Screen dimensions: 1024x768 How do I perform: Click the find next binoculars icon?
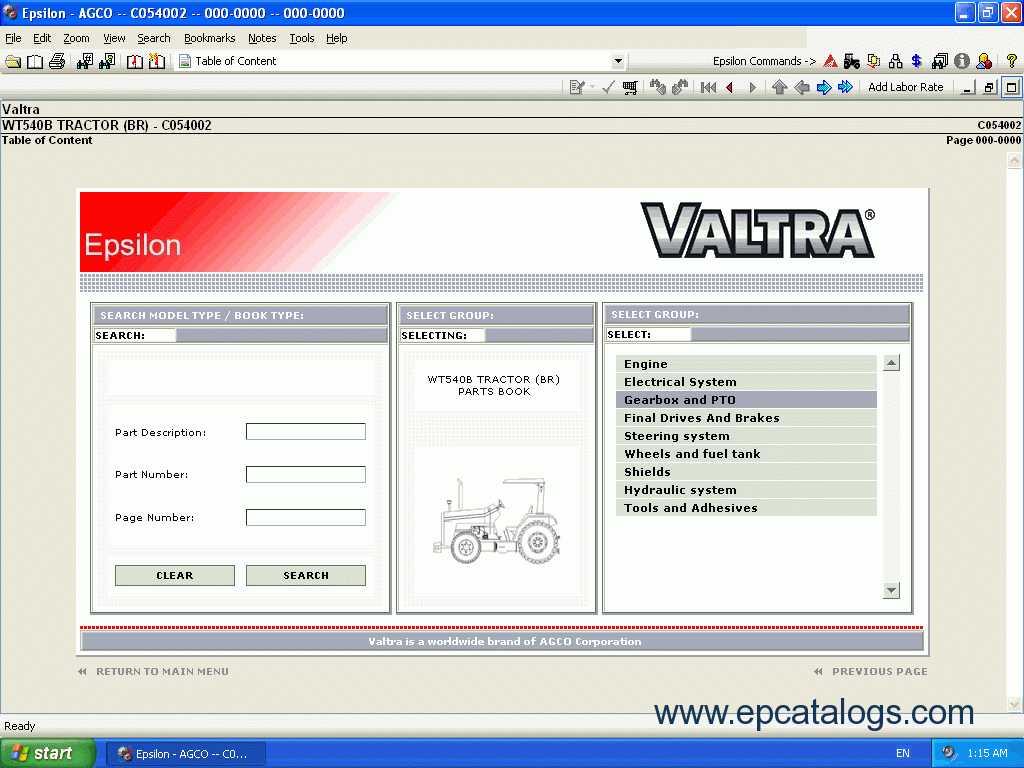point(680,87)
